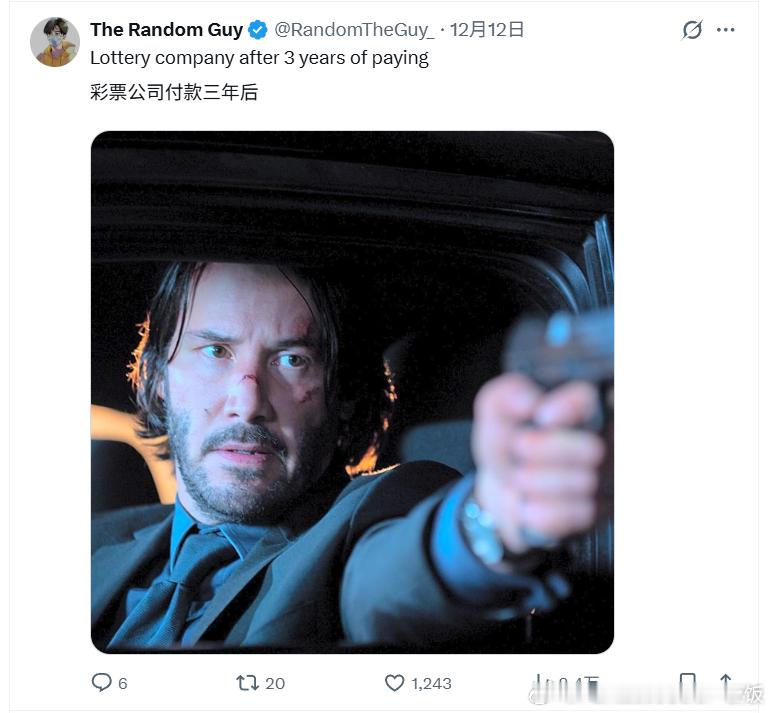Click the Chinese translation text line
The height and width of the screenshot is (713, 772).
click(x=175, y=94)
